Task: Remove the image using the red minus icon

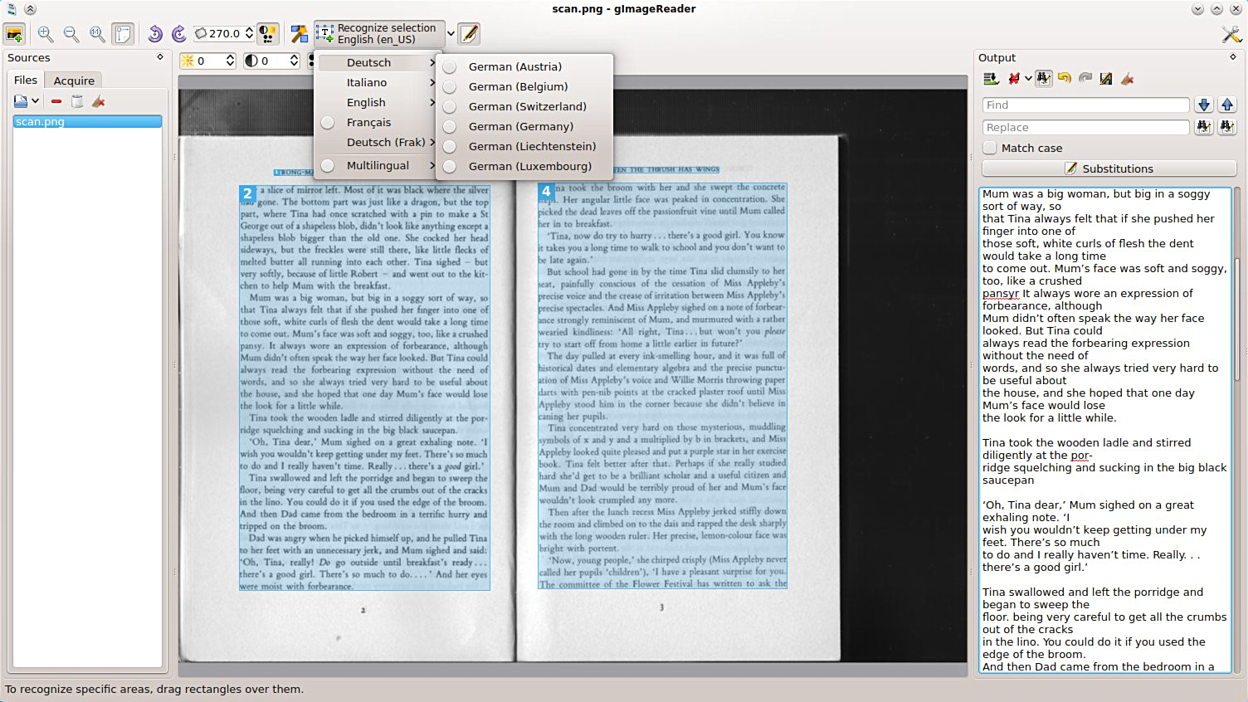Action: click(x=56, y=101)
